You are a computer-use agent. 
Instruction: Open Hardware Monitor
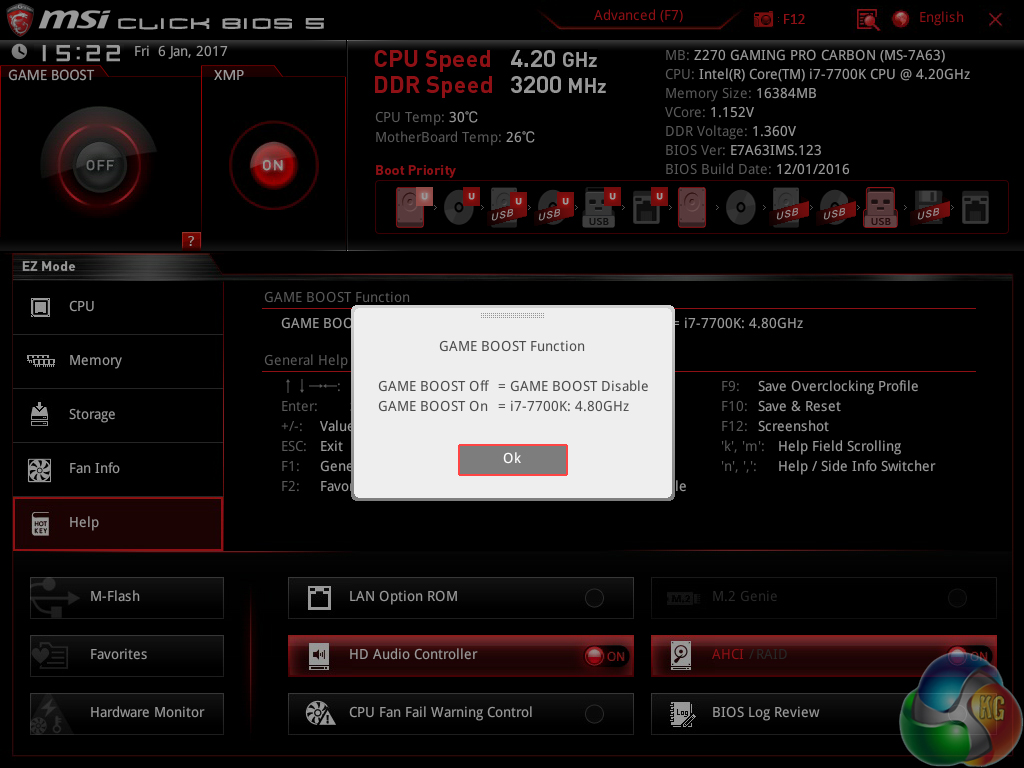pyautogui.click(x=127, y=713)
